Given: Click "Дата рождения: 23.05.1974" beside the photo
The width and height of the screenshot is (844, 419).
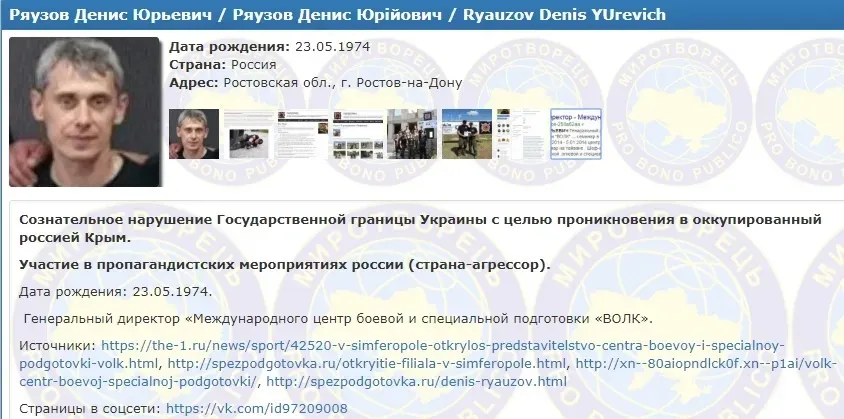Looking at the screenshot, I should [270, 47].
